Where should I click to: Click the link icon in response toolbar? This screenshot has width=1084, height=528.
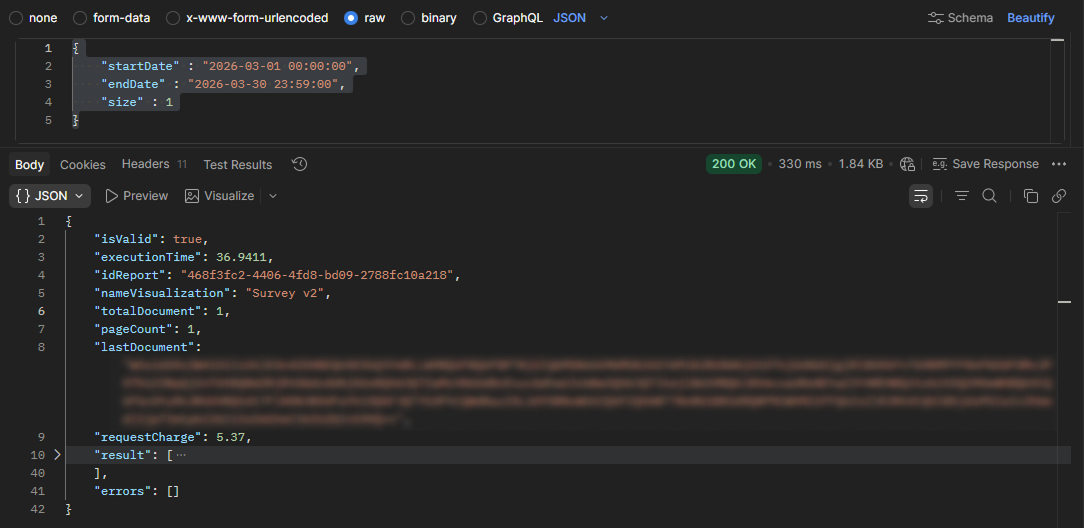(1058, 196)
